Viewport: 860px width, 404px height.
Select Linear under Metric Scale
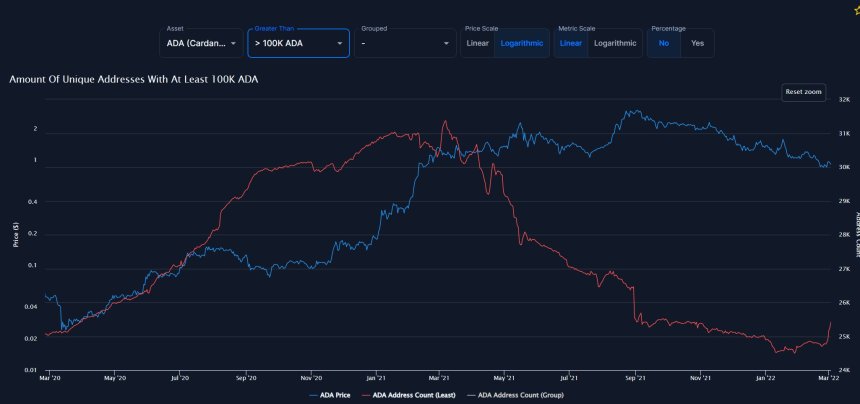coord(570,43)
